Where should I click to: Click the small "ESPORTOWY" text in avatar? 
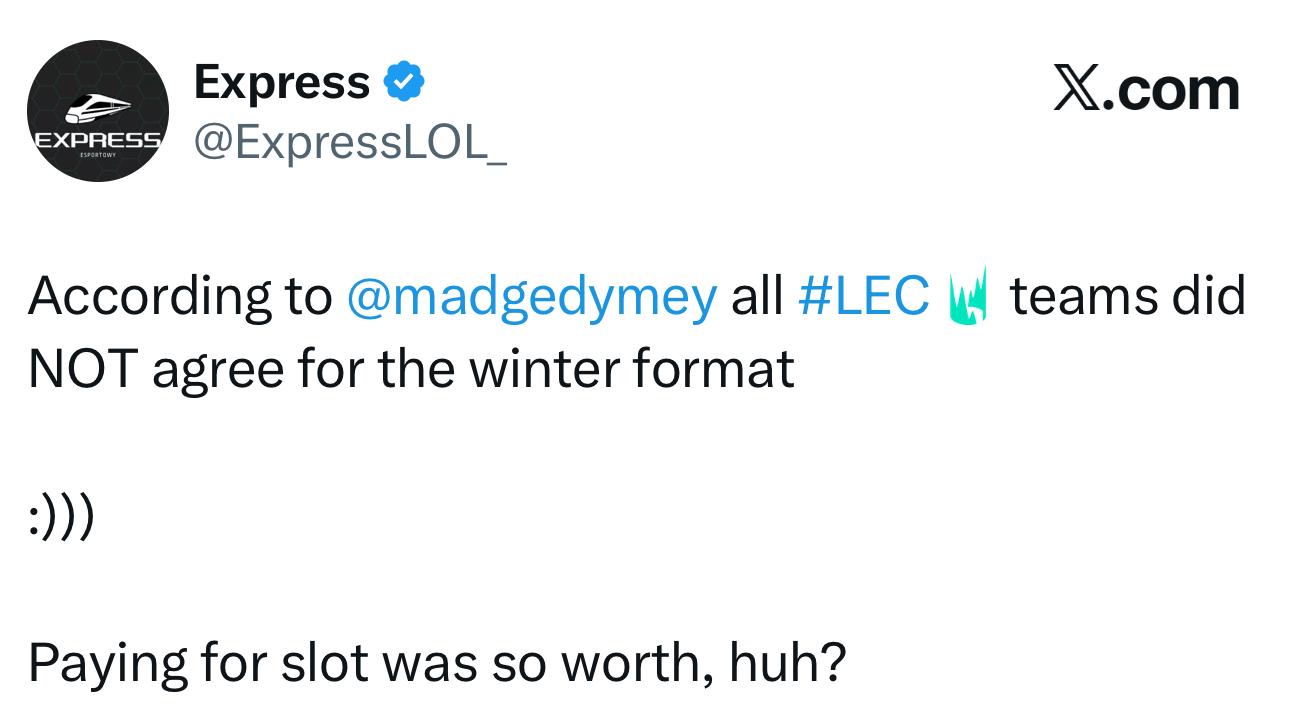pyautogui.click(x=95, y=155)
